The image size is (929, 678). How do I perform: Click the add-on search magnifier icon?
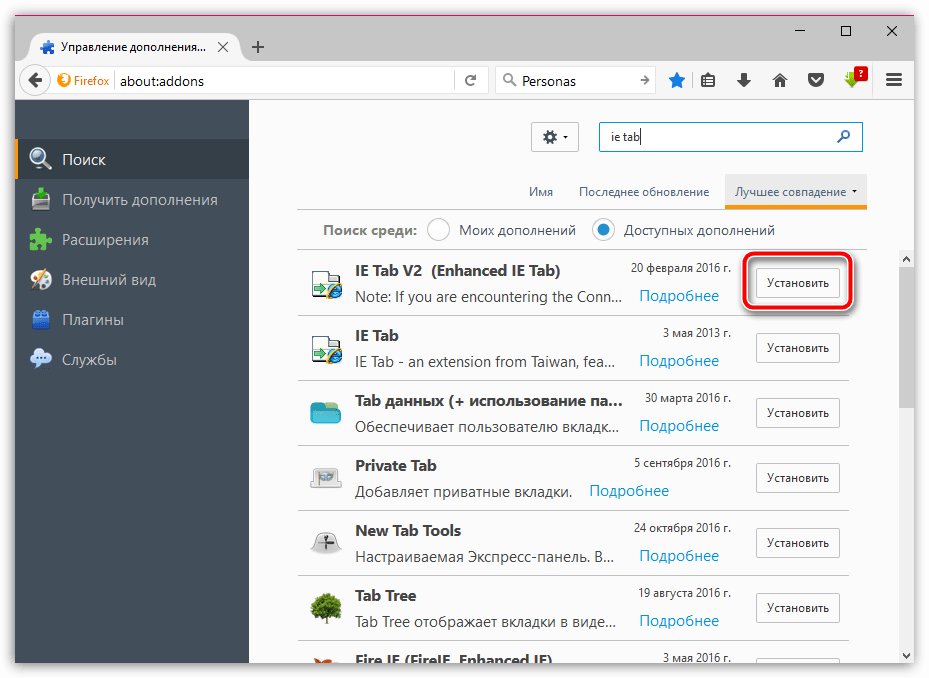point(843,136)
